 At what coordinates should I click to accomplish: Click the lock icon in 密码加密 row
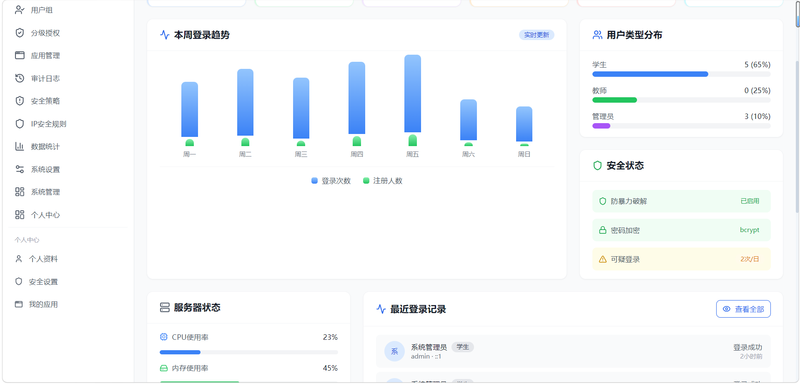pos(603,230)
